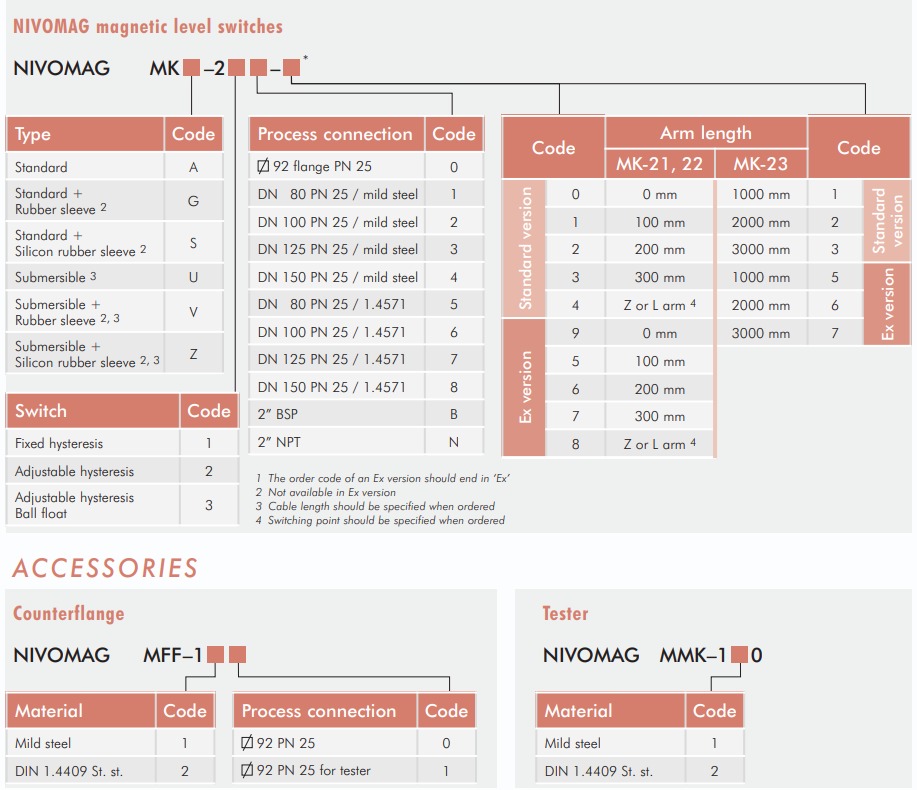Click footnote 1 about Ex version order code

pos(383,478)
